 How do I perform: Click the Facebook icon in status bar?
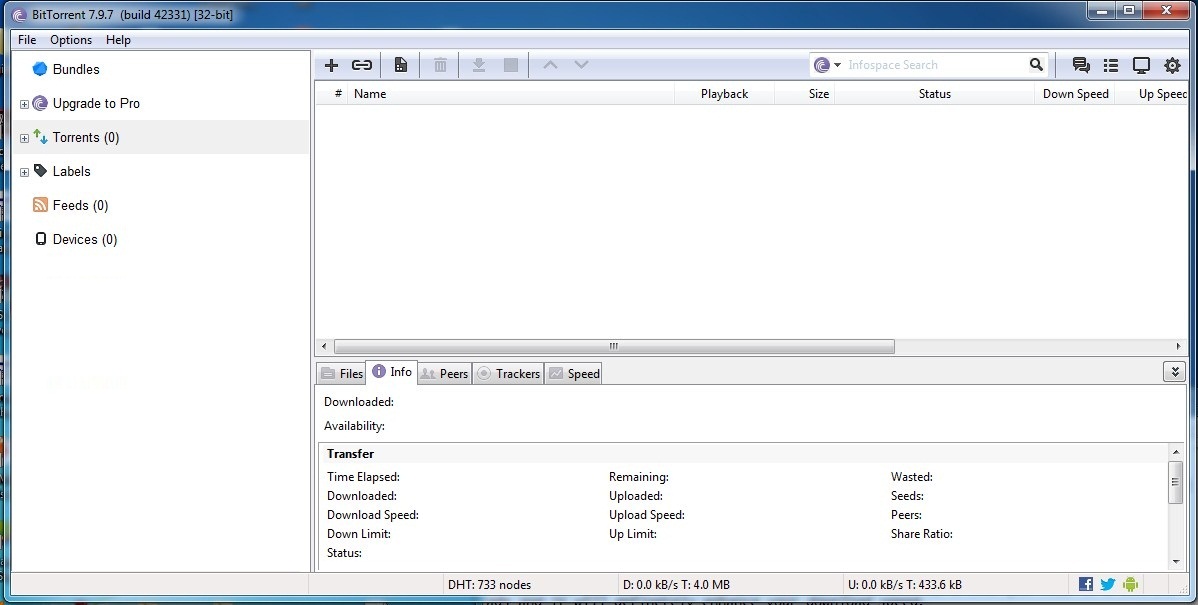pos(1086,584)
